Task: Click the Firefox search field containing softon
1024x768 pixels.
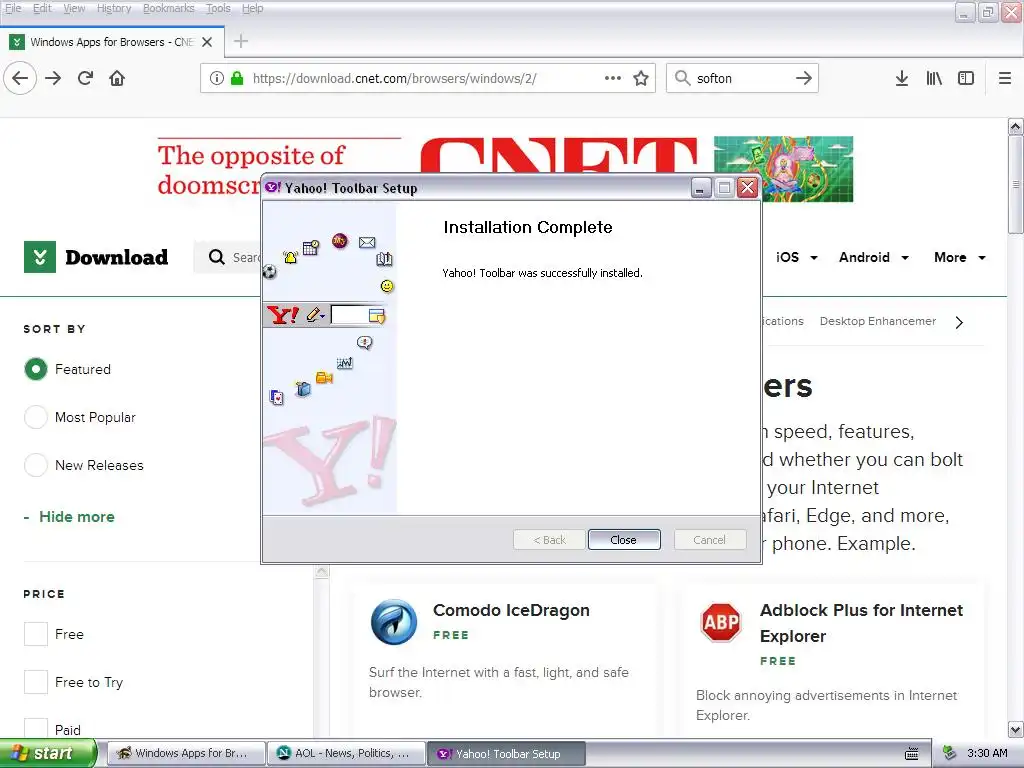Action: tap(742, 78)
